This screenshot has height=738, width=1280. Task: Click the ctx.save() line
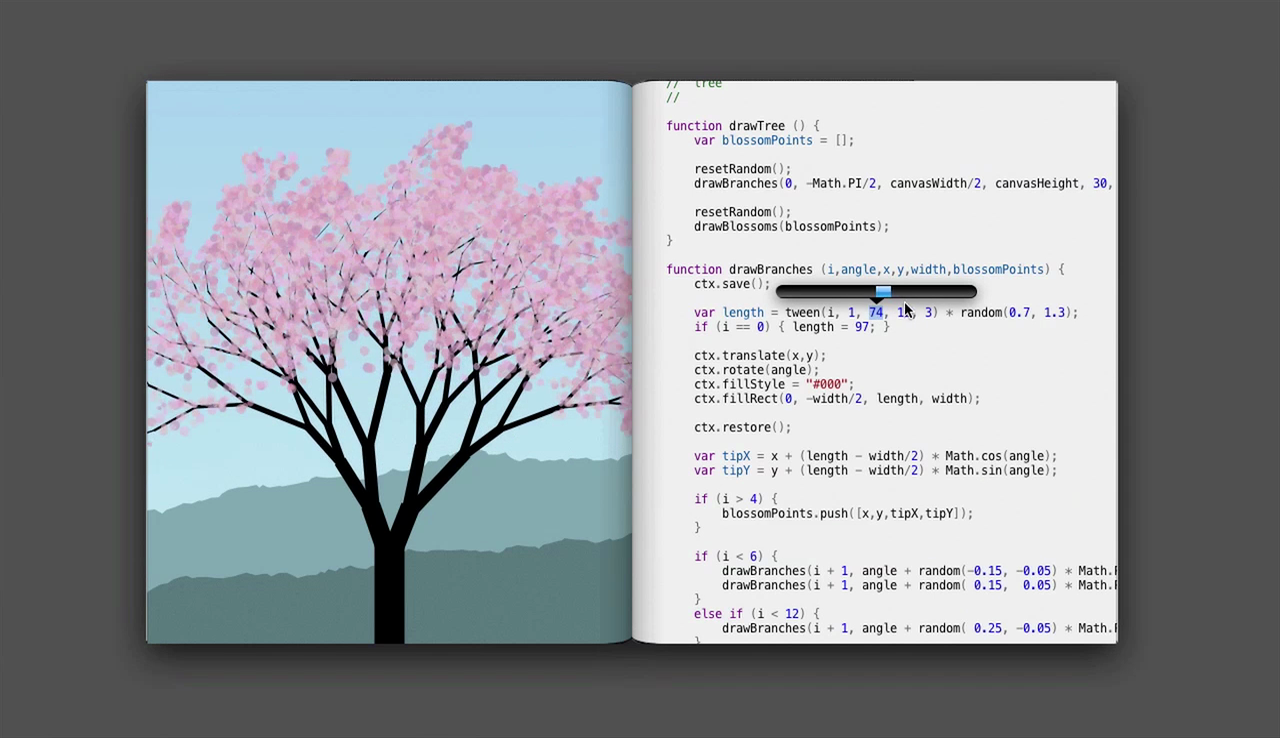pos(732,284)
